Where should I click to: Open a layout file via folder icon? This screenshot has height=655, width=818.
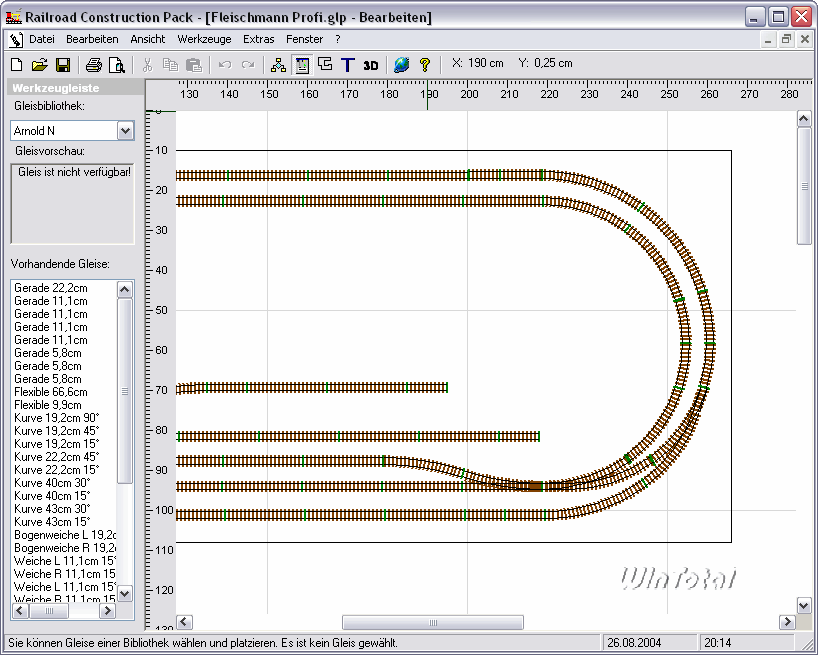[x=39, y=64]
